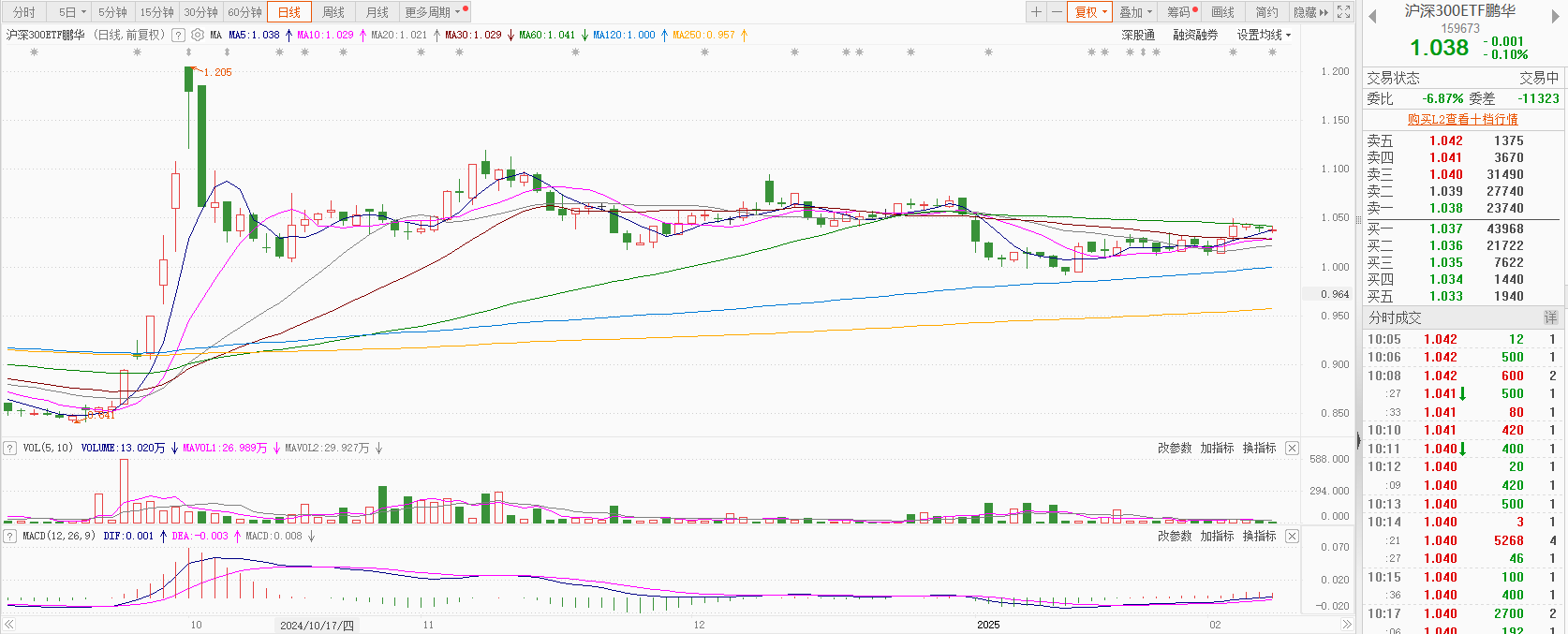Click MA30:1.029 indicator label
Image resolution: width=1568 pixels, height=634 pixels.
(473, 35)
